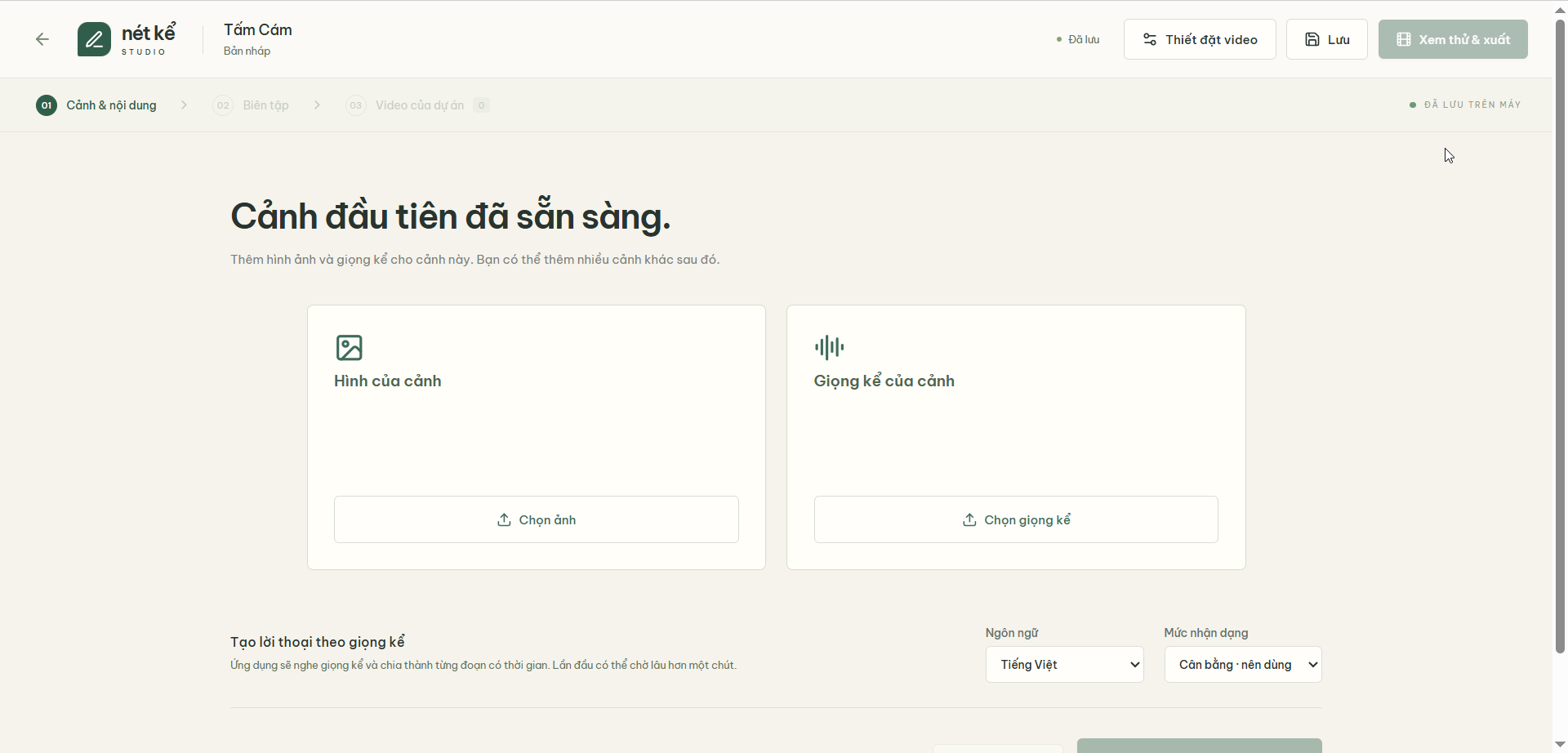Click the Giọng kể của cảnh heading
1568x753 pixels.
click(x=884, y=381)
